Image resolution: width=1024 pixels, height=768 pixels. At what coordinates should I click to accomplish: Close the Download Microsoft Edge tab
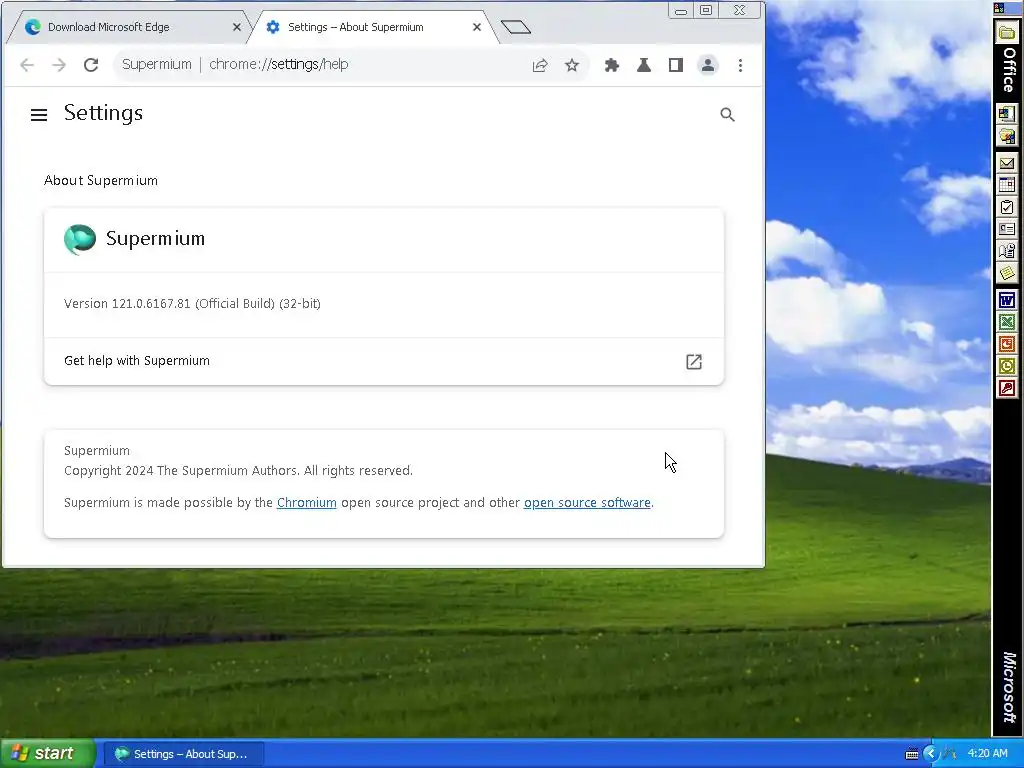pyautogui.click(x=237, y=27)
